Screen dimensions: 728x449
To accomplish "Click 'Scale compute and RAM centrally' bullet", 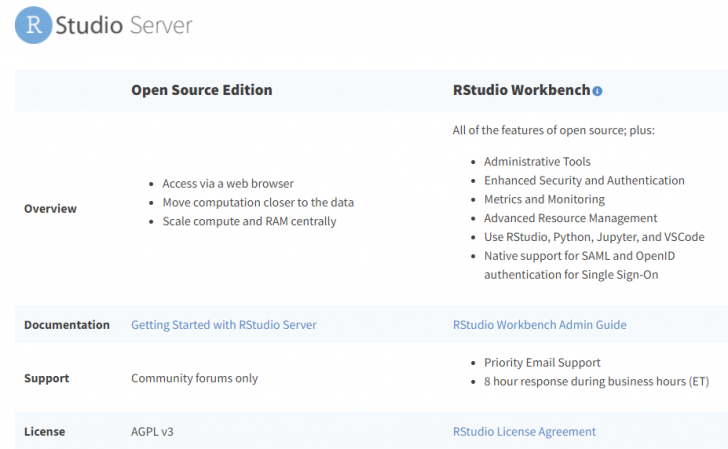I will coord(249,221).
